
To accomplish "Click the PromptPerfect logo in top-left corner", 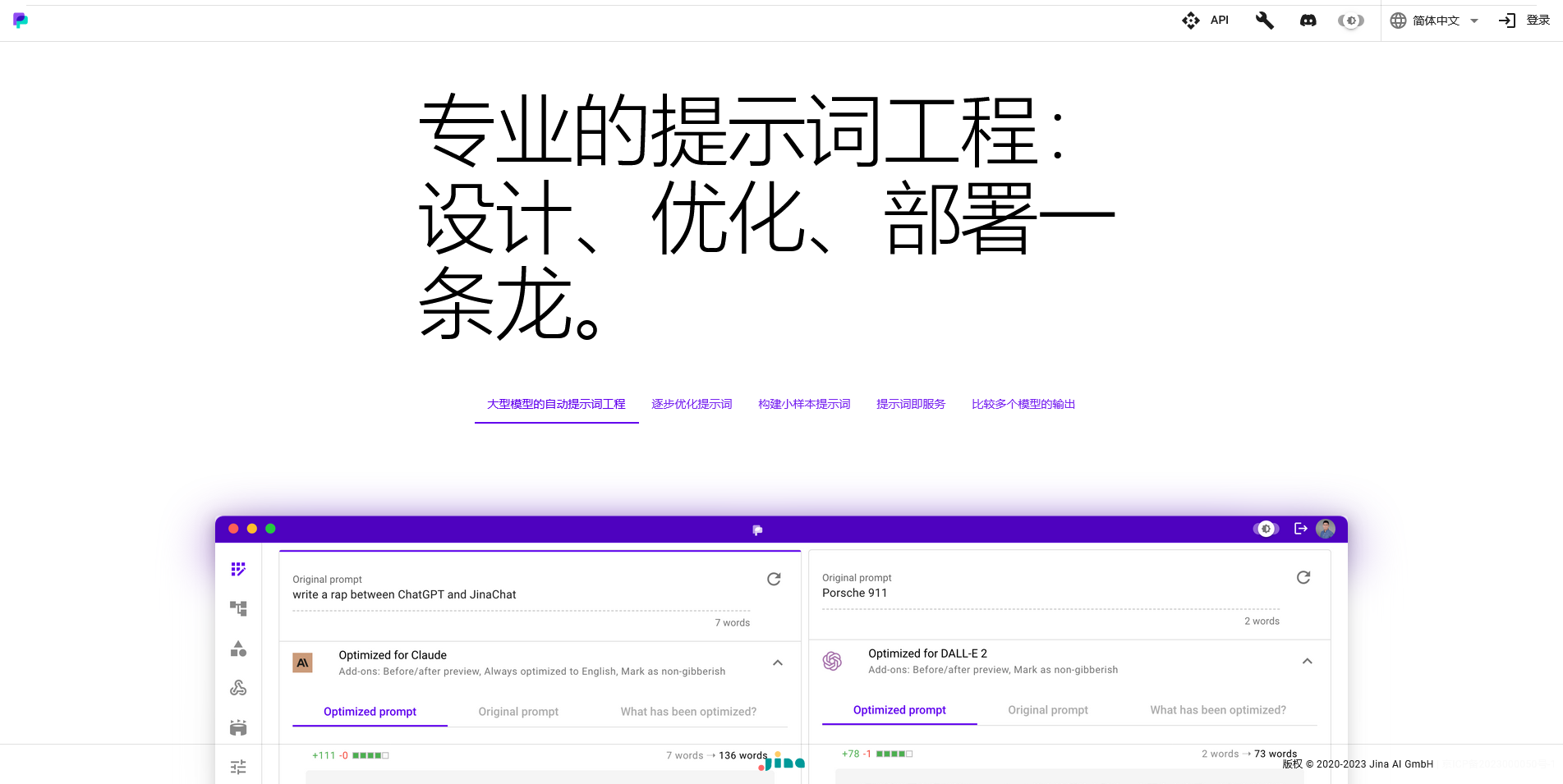I will pos(21,21).
